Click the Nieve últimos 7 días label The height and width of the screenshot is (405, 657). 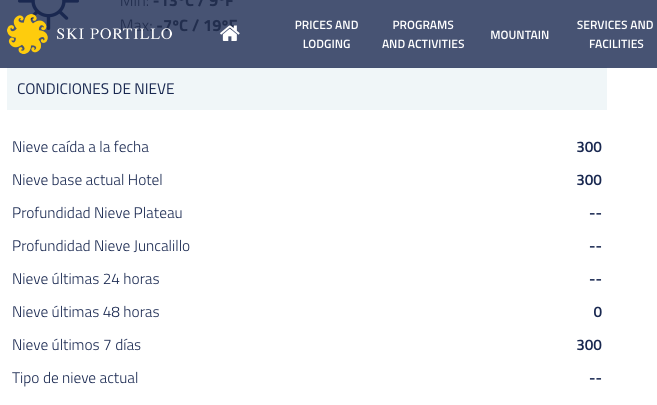(76, 345)
